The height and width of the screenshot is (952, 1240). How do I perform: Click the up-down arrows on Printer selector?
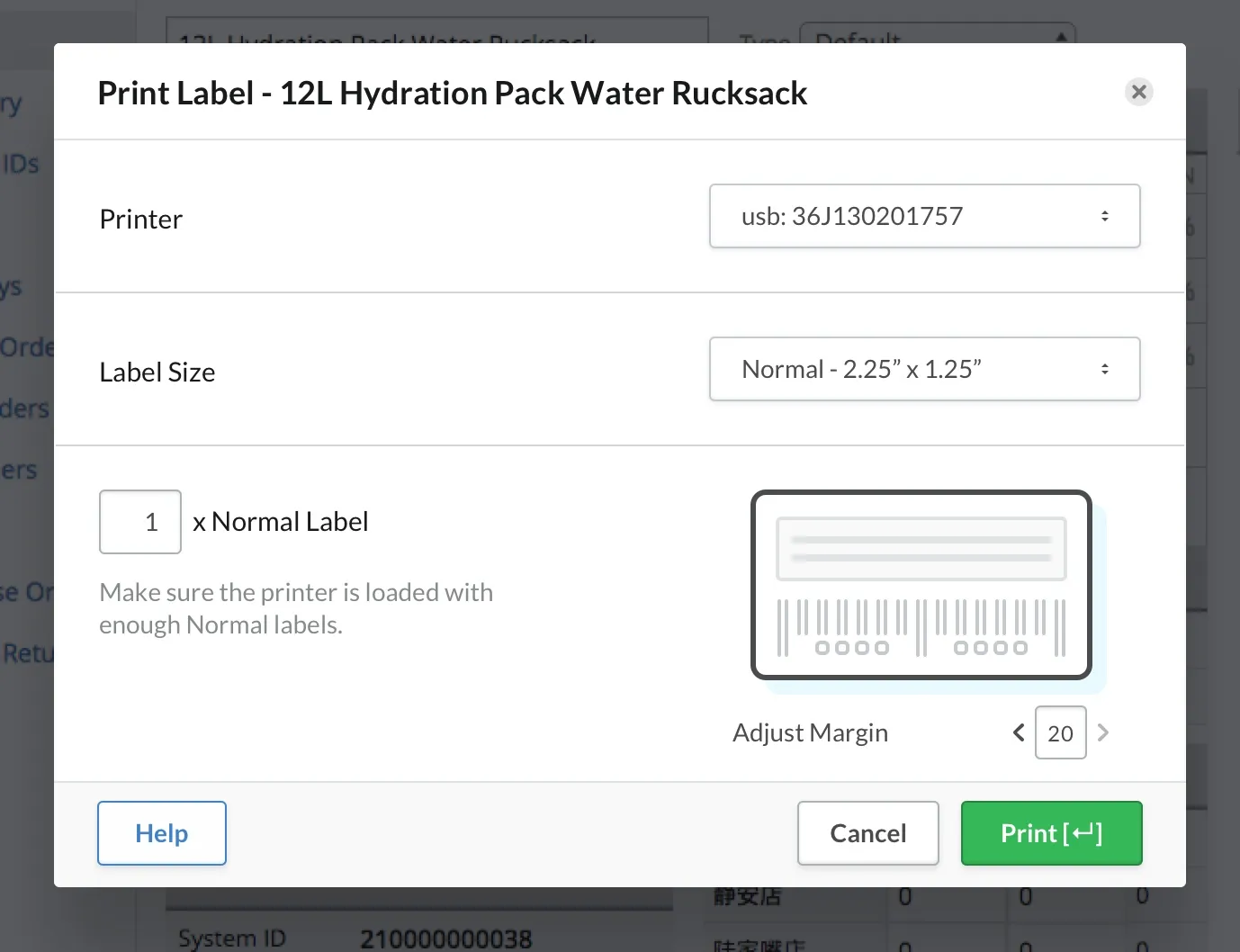point(1104,216)
